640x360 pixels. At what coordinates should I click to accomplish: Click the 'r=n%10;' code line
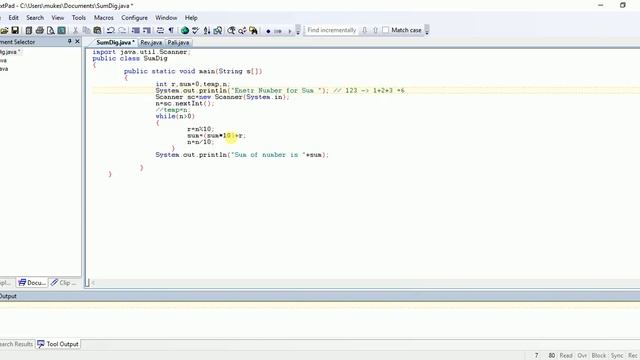(x=200, y=129)
